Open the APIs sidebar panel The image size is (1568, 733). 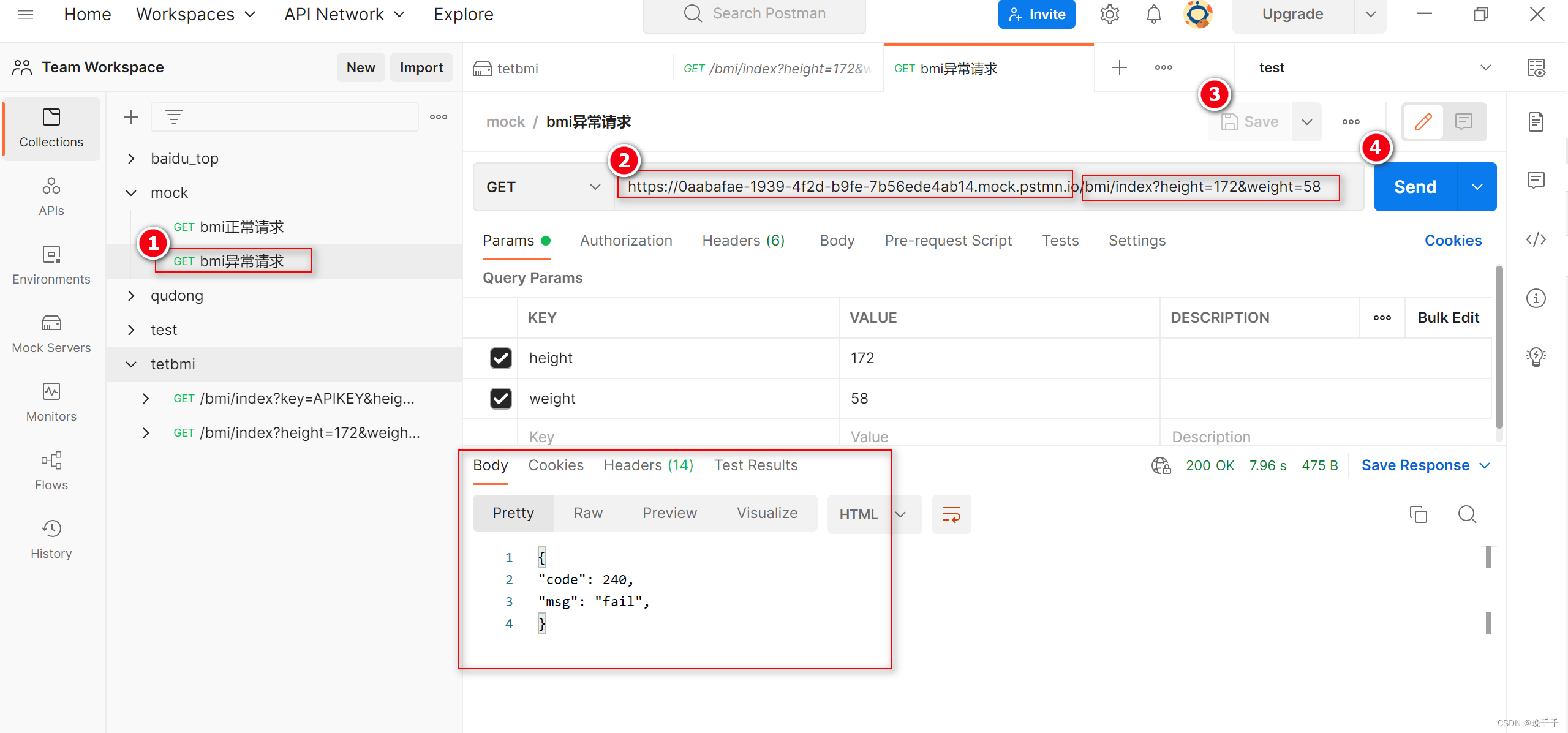tap(51, 197)
